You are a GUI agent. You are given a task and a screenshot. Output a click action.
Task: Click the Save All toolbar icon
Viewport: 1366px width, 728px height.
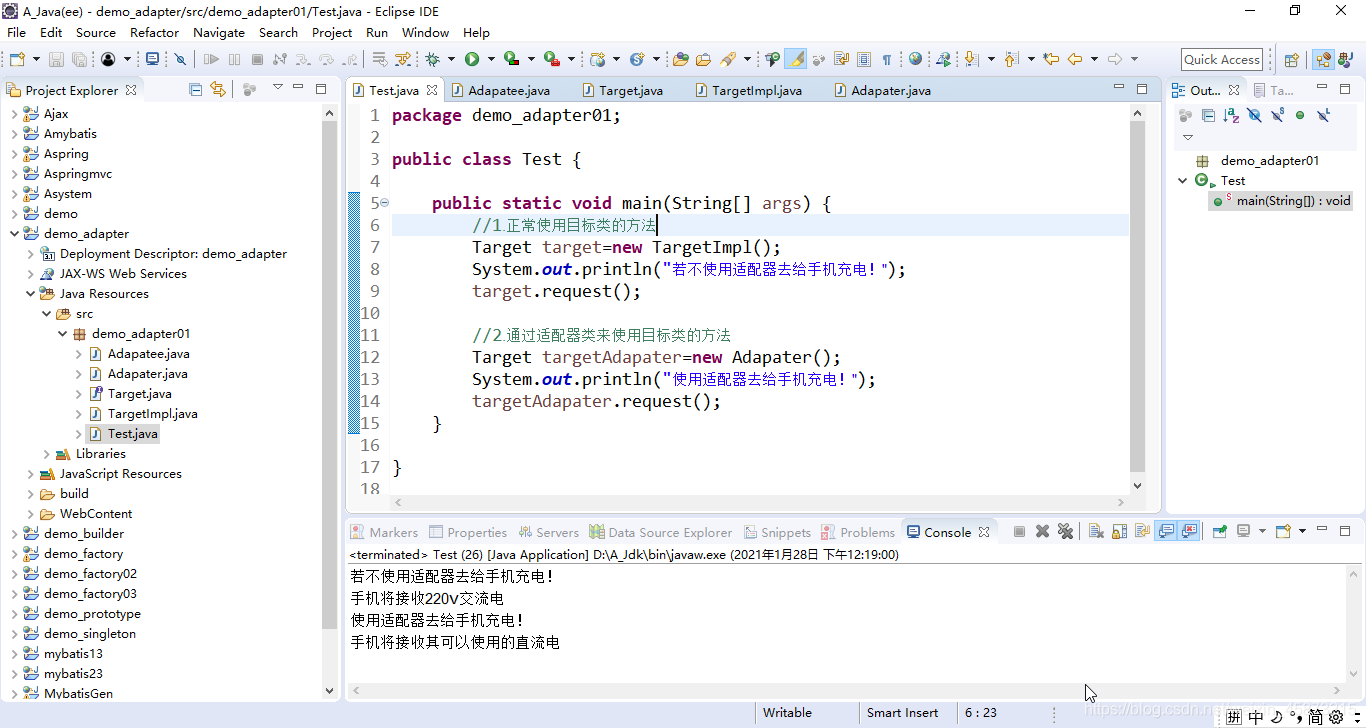point(79,59)
